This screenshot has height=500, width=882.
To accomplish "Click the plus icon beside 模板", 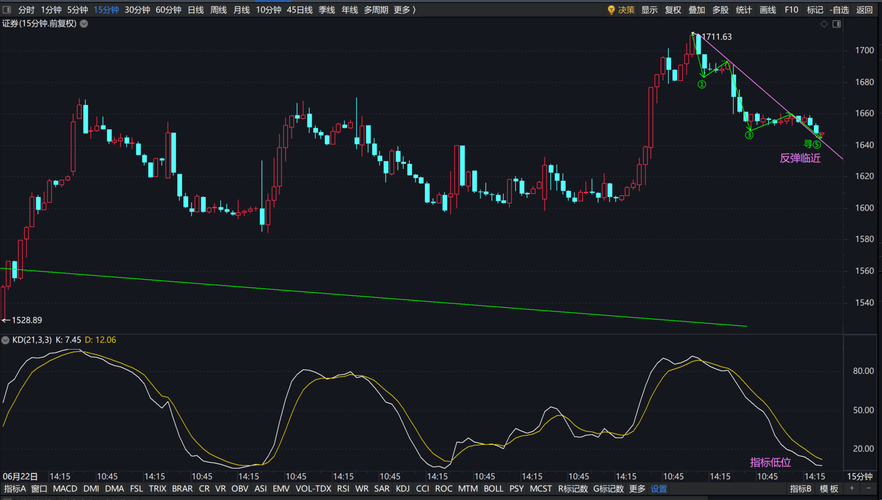I will coord(852,489).
